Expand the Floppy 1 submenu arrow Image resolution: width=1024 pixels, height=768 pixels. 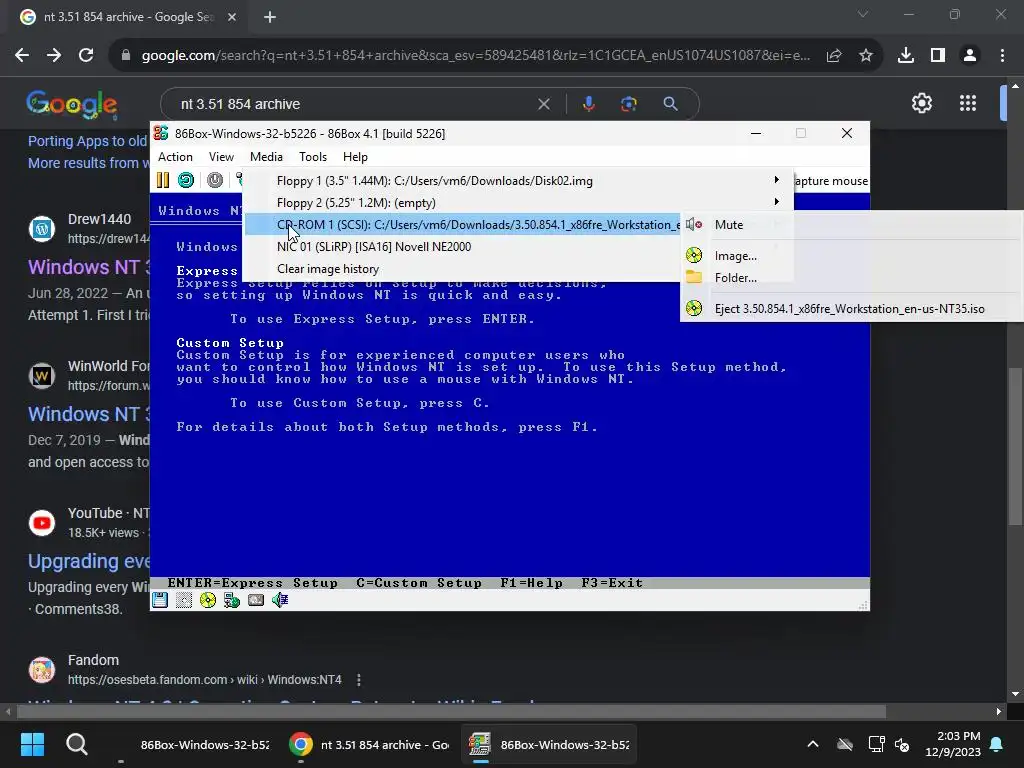pyautogui.click(x=776, y=180)
